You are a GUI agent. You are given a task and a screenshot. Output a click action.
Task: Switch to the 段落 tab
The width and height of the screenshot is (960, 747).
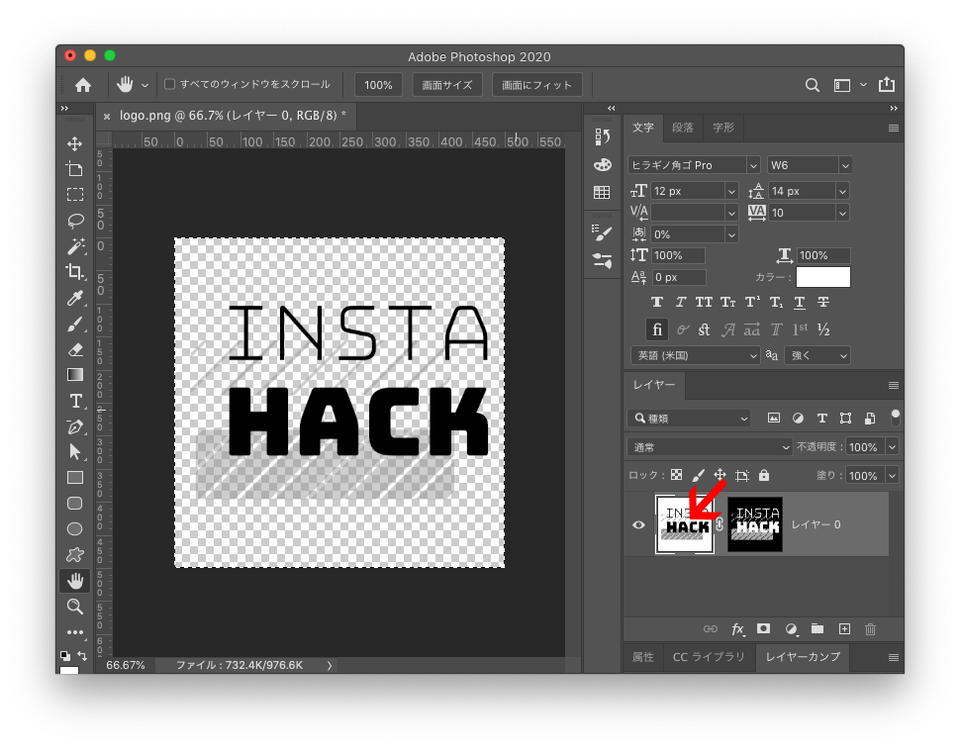[x=683, y=127]
